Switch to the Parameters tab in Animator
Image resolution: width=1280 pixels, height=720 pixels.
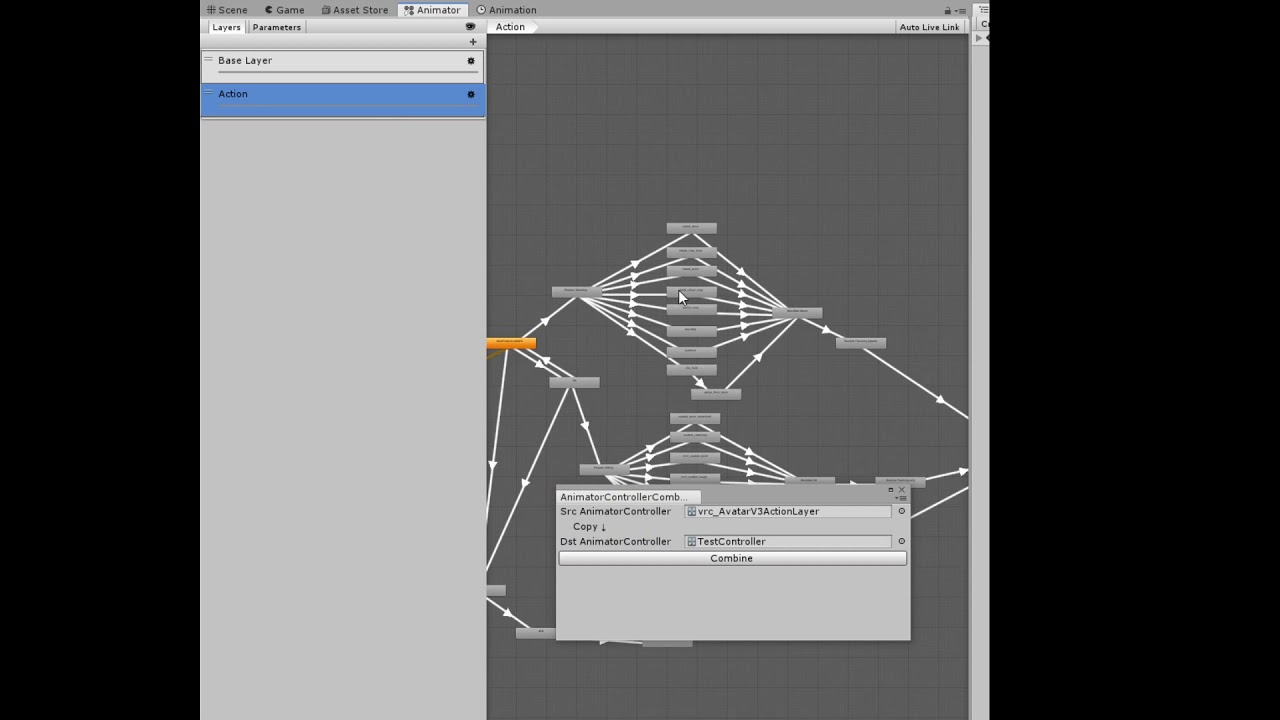tap(276, 27)
